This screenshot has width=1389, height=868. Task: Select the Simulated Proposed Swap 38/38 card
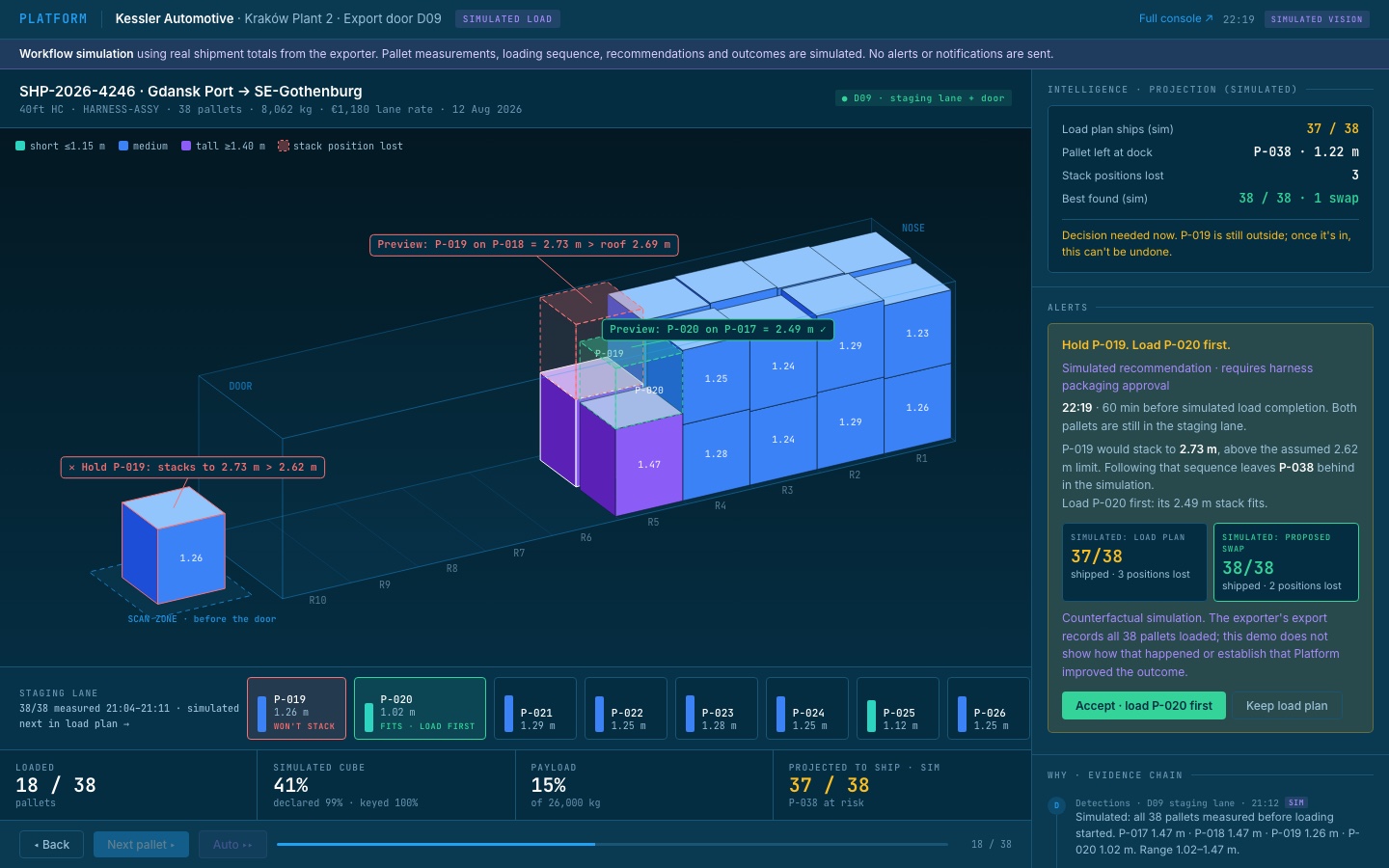click(1286, 562)
